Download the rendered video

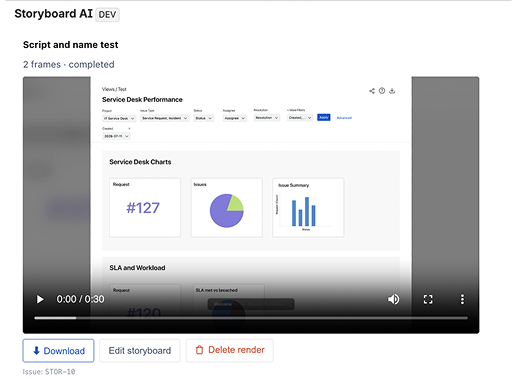(58, 351)
